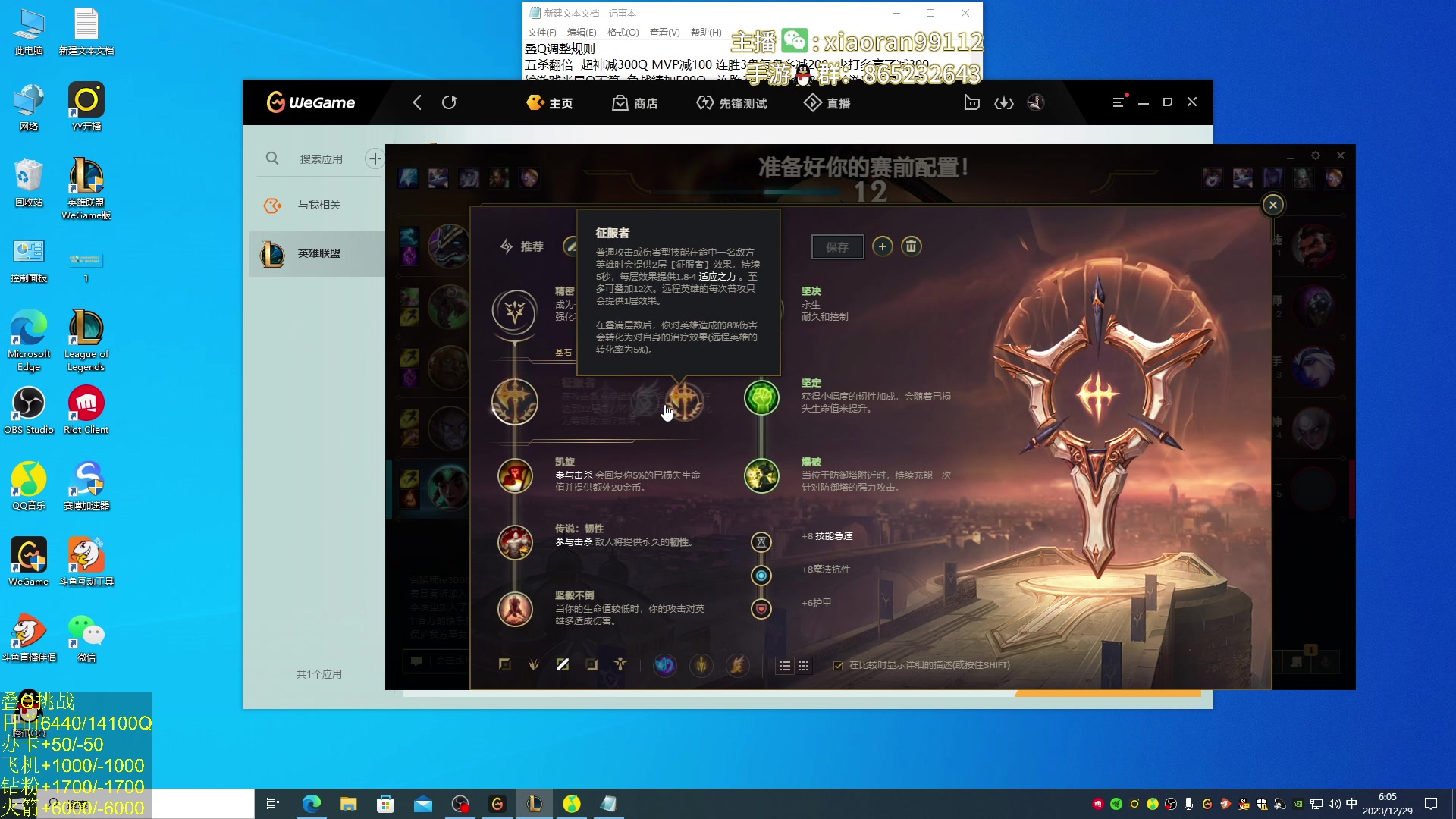Click the Precision (精密) tree emblem icon
The width and height of the screenshot is (1456, 819).
[x=515, y=311]
